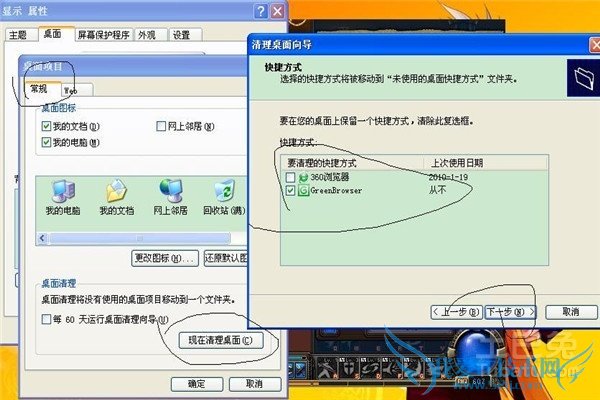Click the icon list left scroll arrow
This screenshot has height=400, width=600.
tap(42, 238)
